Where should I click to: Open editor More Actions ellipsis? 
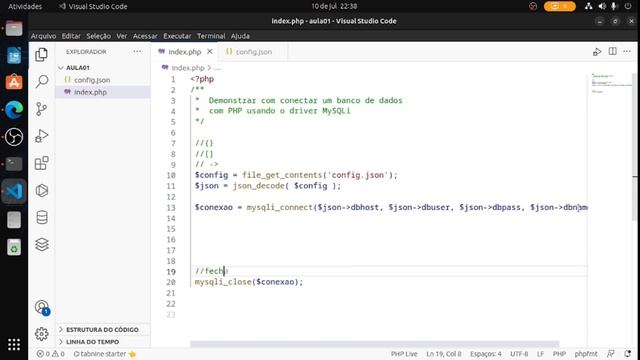point(627,51)
